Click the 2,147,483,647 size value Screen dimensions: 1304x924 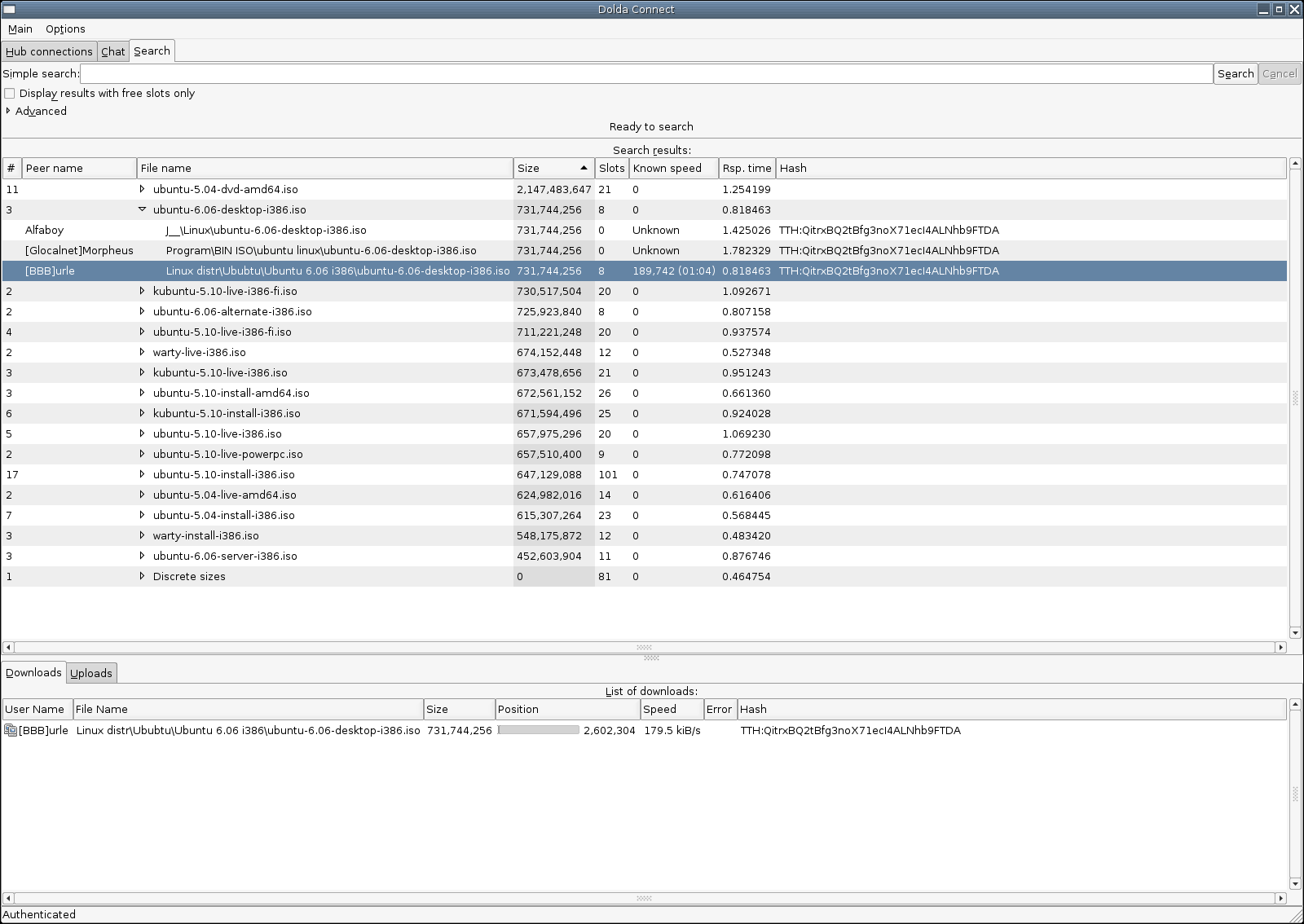click(x=554, y=189)
